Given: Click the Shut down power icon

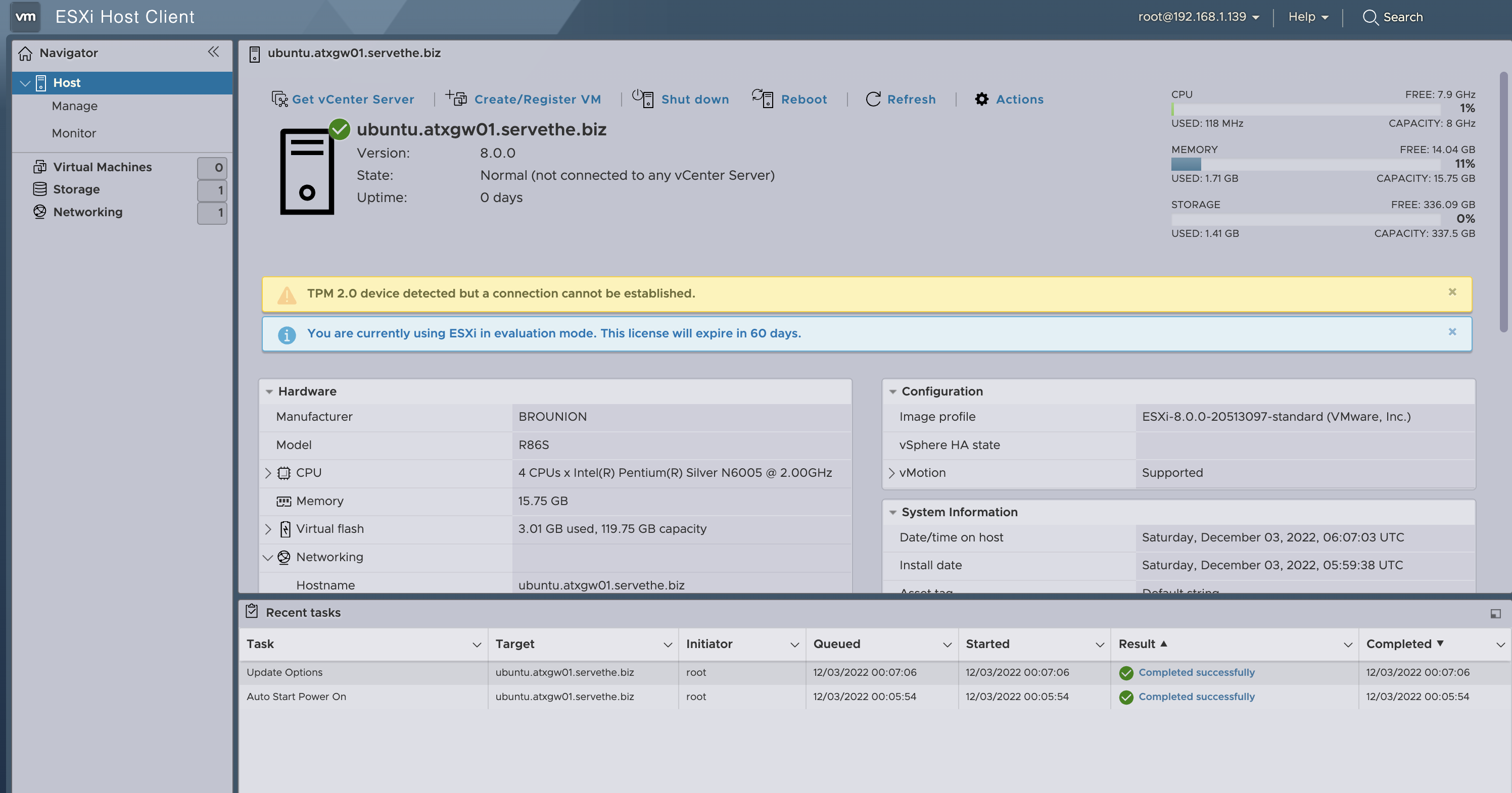Looking at the screenshot, I should tap(643, 98).
